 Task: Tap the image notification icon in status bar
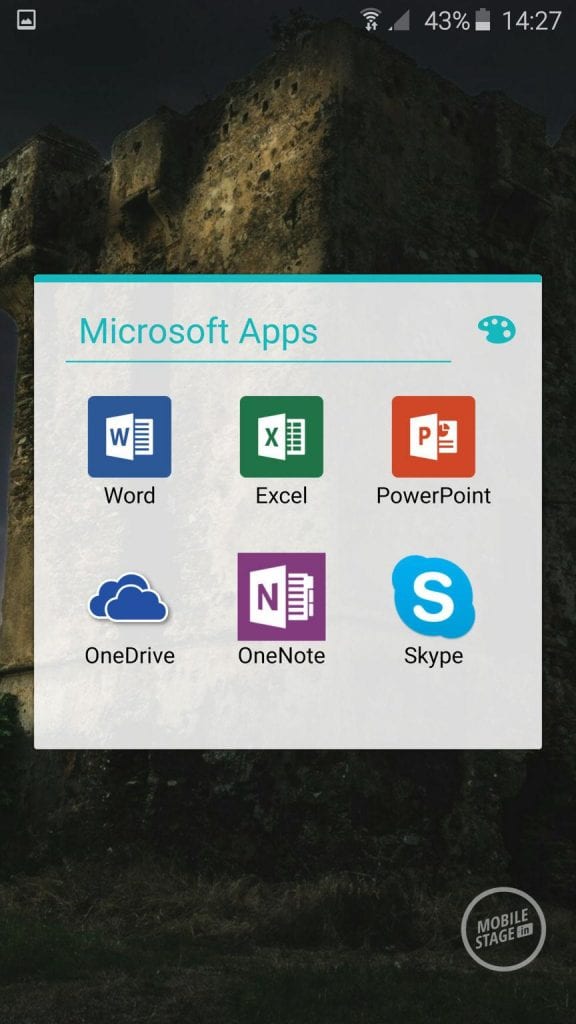[x=26, y=20]
